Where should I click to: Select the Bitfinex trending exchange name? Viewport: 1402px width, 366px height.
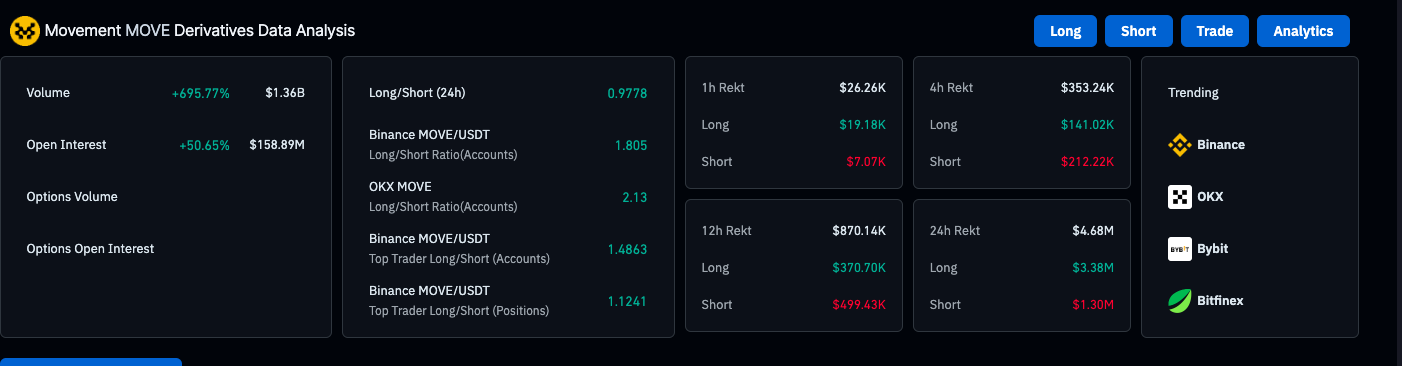(x=1220, y=301)
